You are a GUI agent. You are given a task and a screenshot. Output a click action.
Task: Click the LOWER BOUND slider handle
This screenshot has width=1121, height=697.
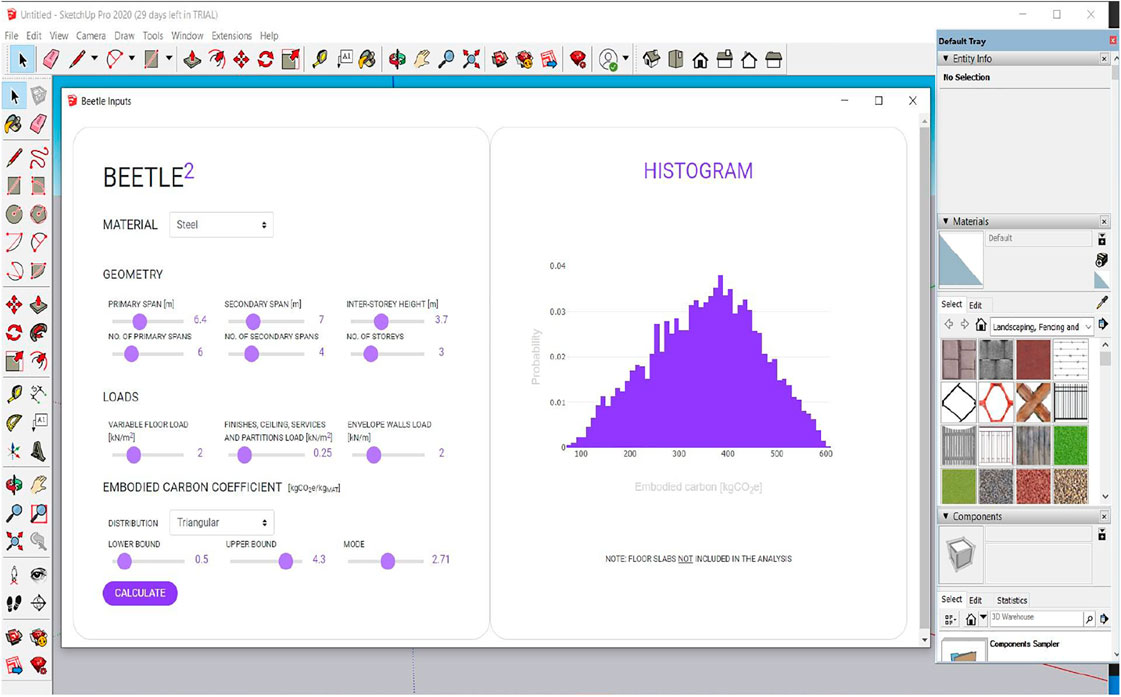click(x=124, y=561)
